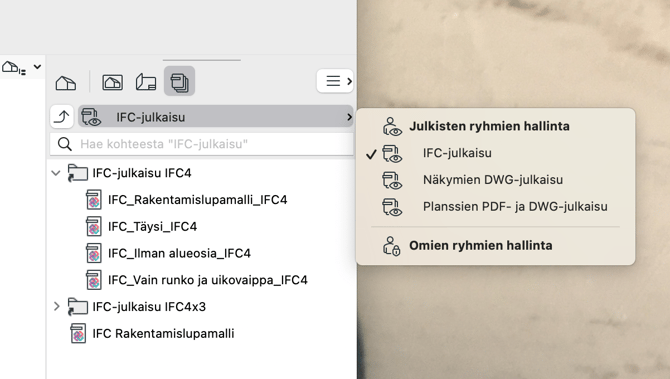The height and width of the screenshot is (379, 670).
Task: Select the Publisher Sets icon
Action: [x=179, y=81]
